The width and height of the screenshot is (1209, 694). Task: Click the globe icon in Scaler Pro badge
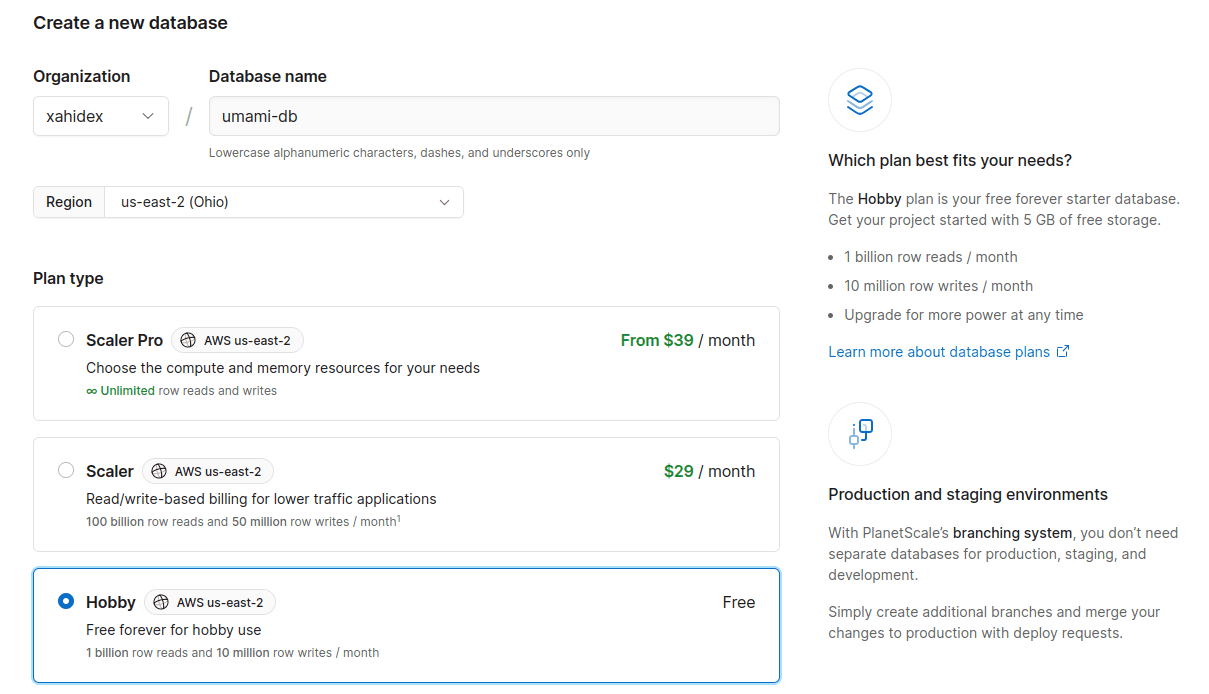coord(188,340)
